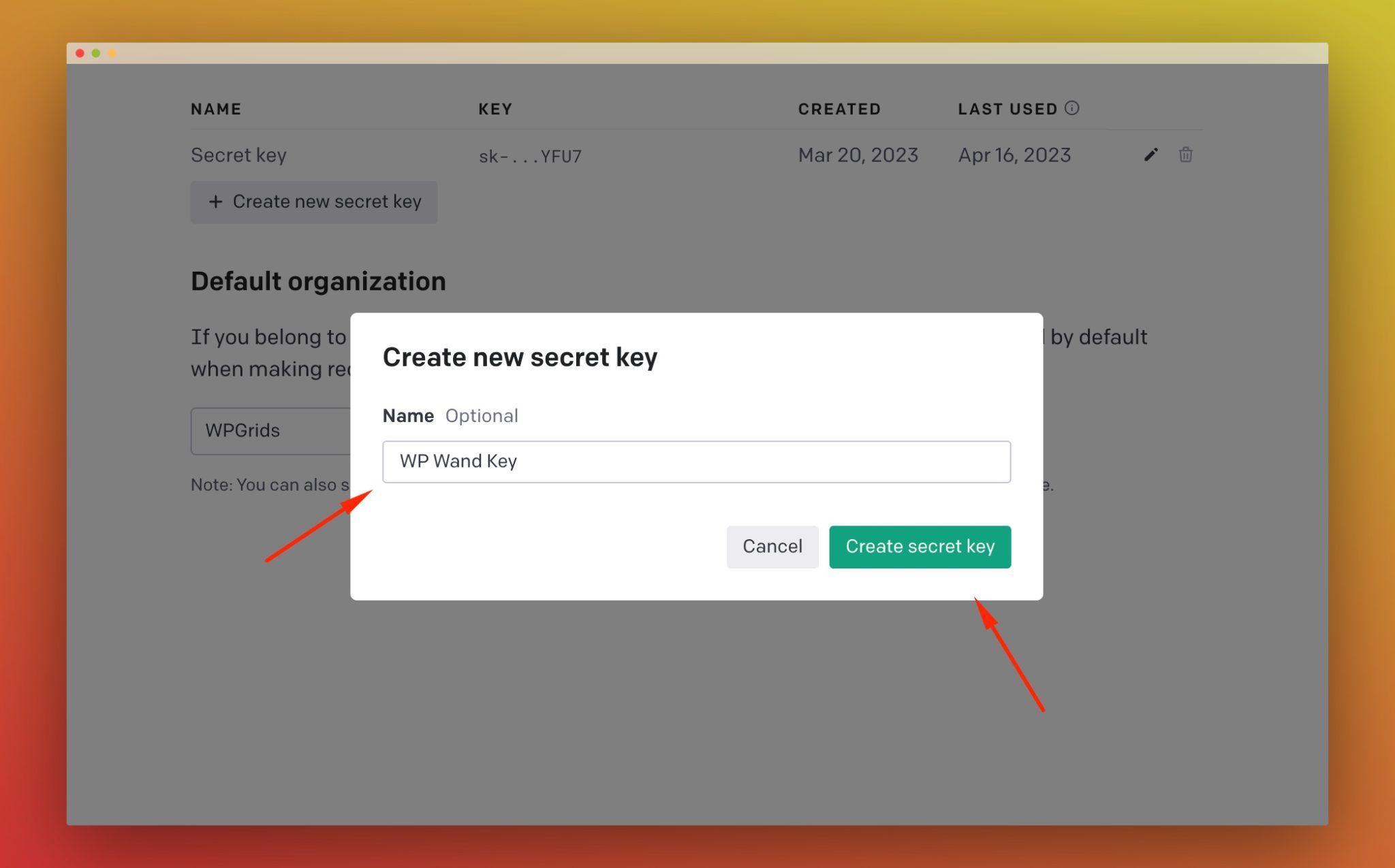
Task: Delete Secret key using the trash icon
Action: 1185,155
